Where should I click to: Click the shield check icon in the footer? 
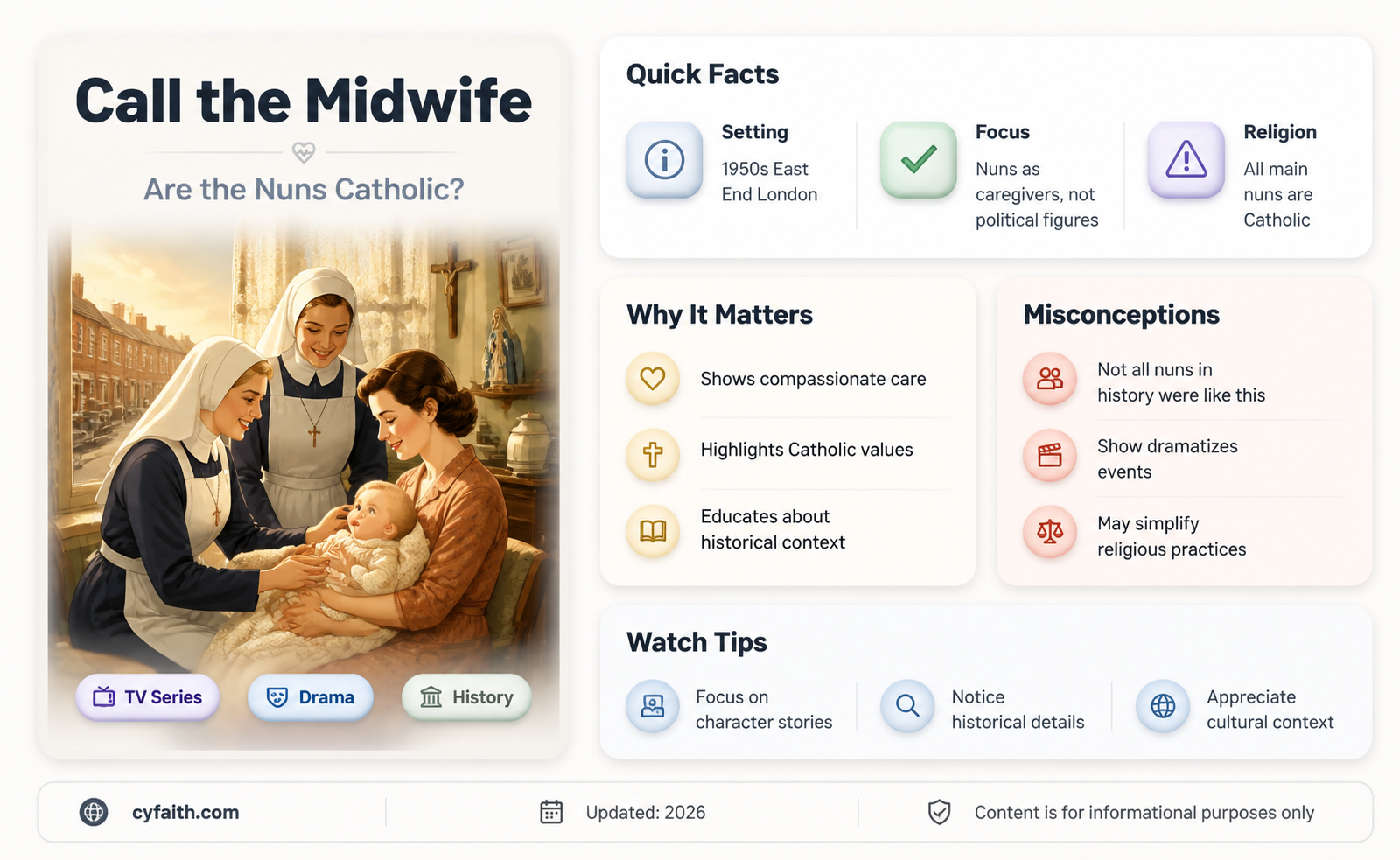[939, 812]
